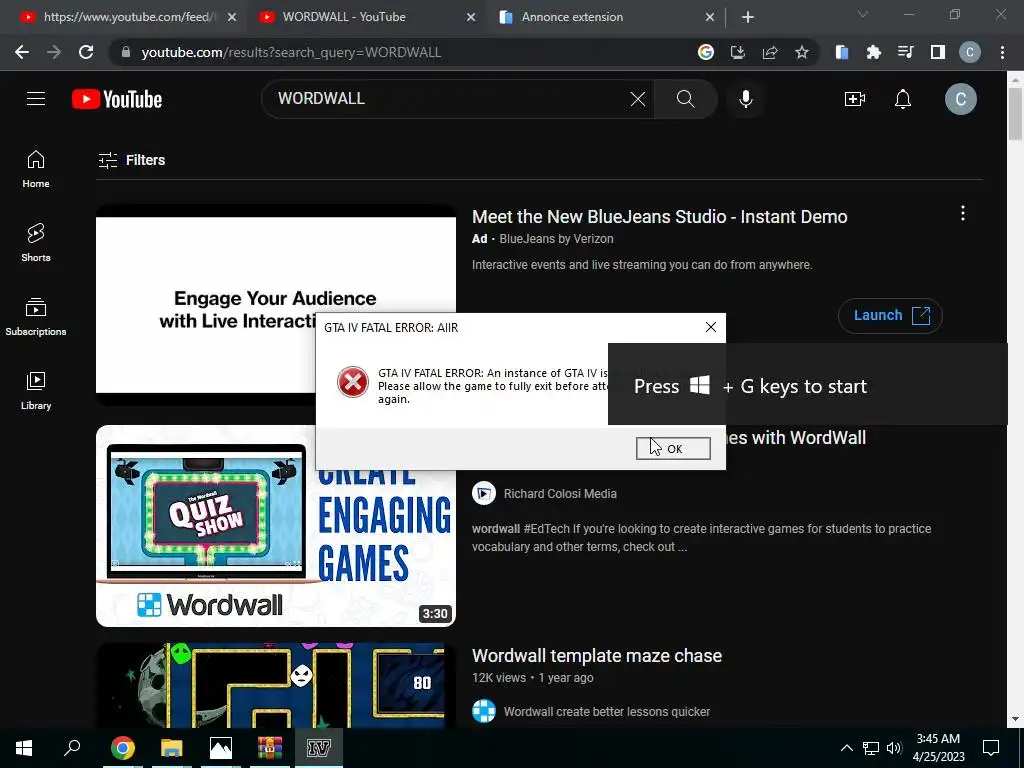Open a new browser tab

click(748, 17)
